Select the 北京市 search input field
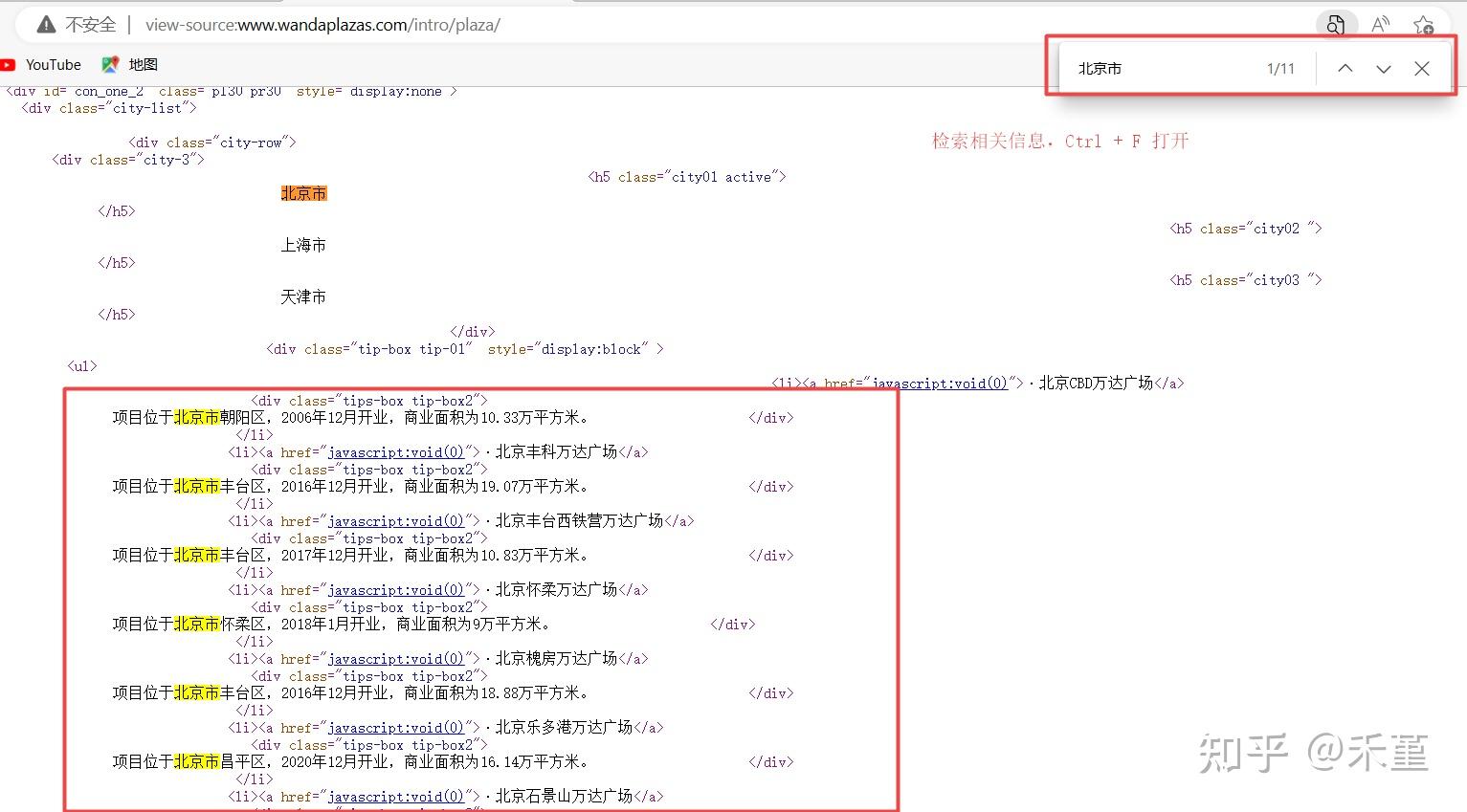The width and height of the screenshot is (1467, 812). click(1148, 68)
